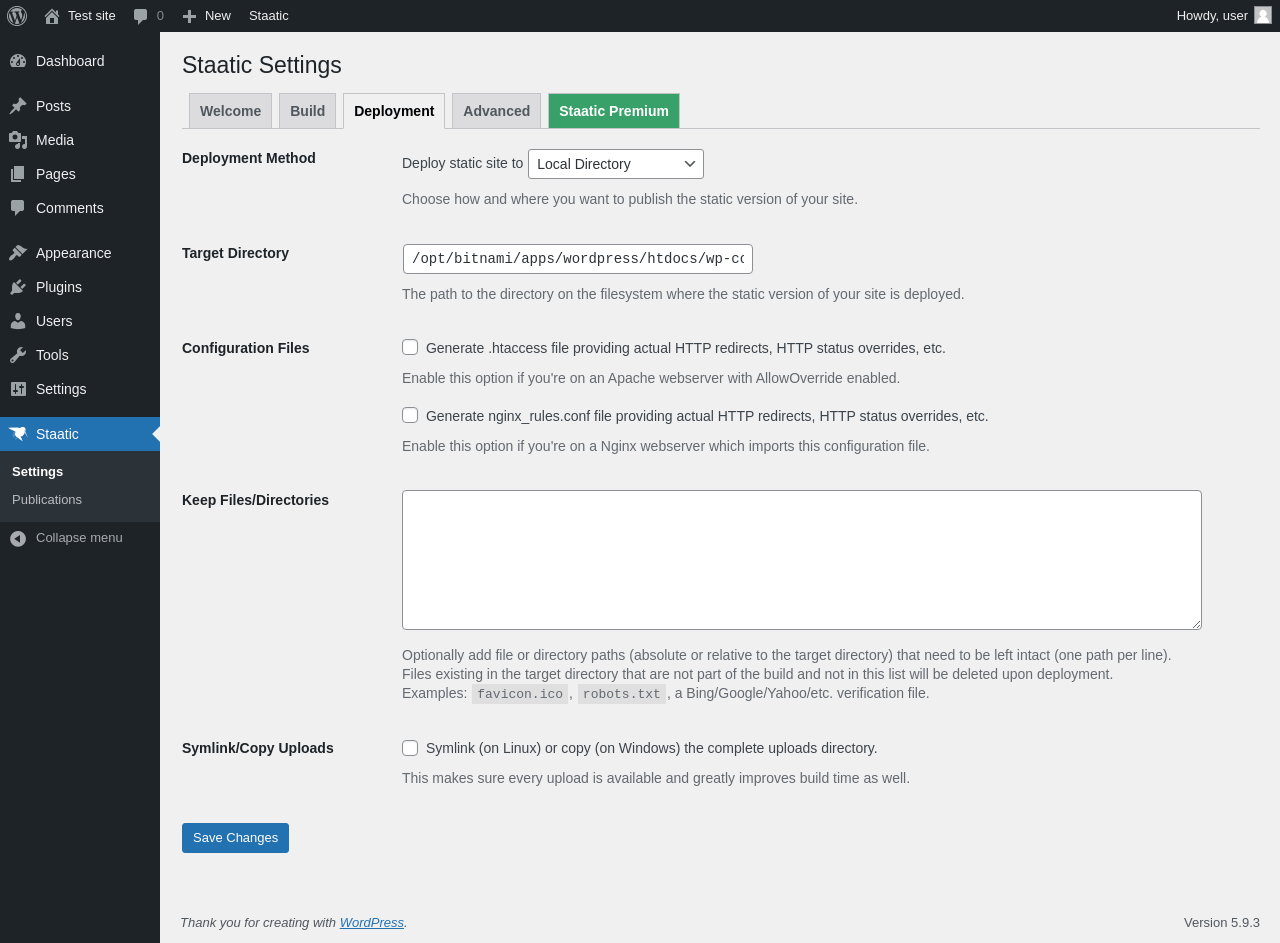
Task: Open the Staatic admin bar menu
Action: point(269,16)
